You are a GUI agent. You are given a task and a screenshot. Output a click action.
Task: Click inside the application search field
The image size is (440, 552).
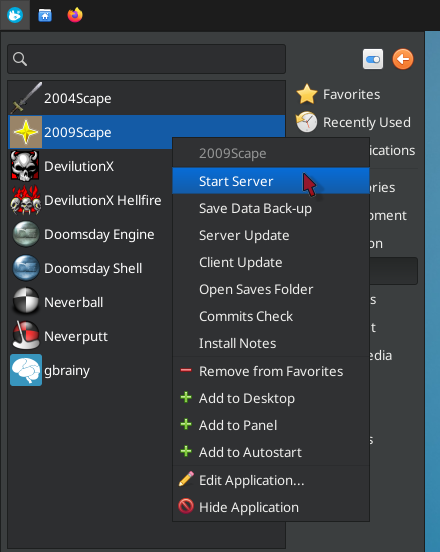tap(146, 59)
